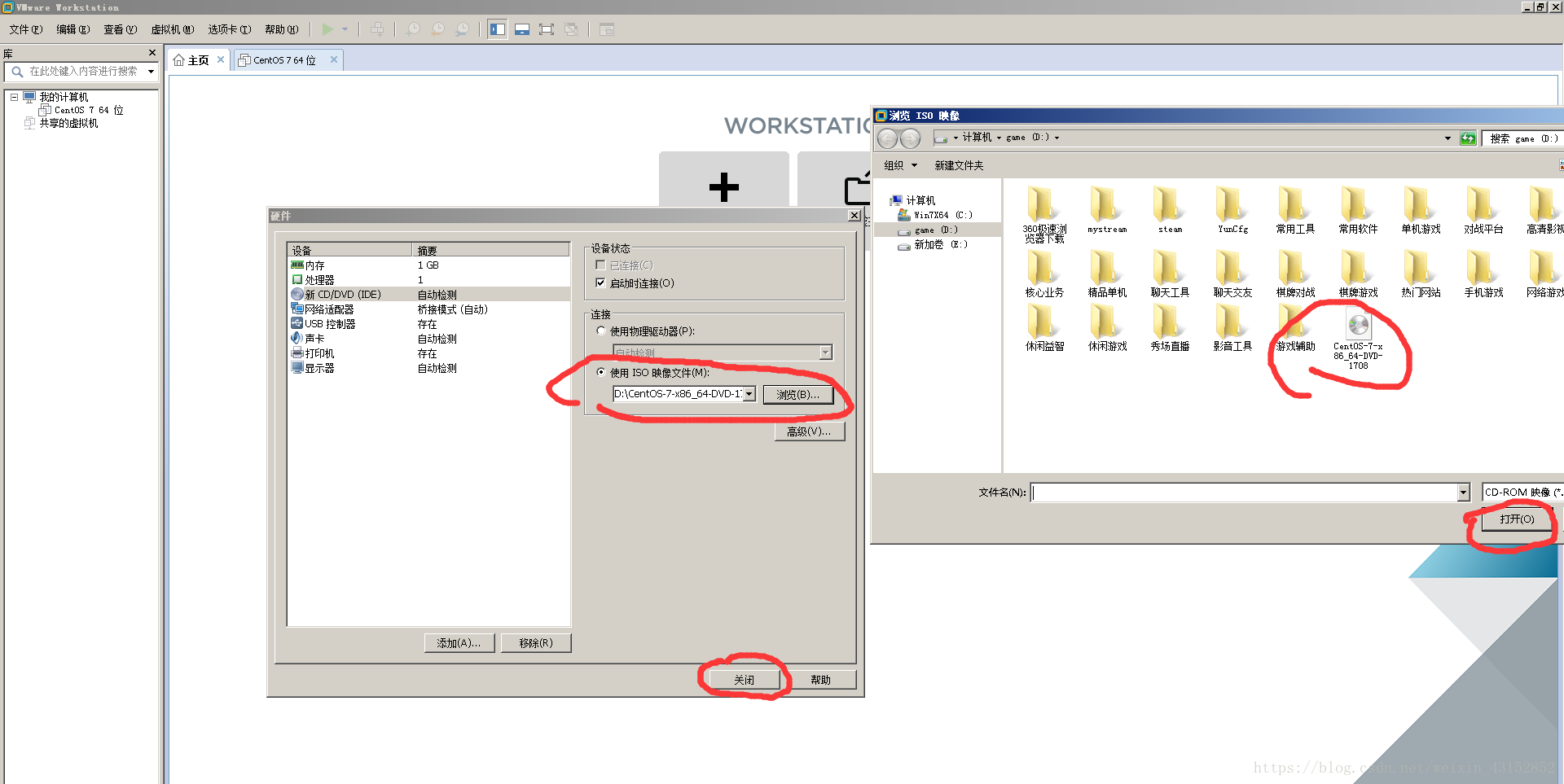
Task: Click the 关闭 button in hardware dialog
Action: pyautogui.click(x=745, y=680)
